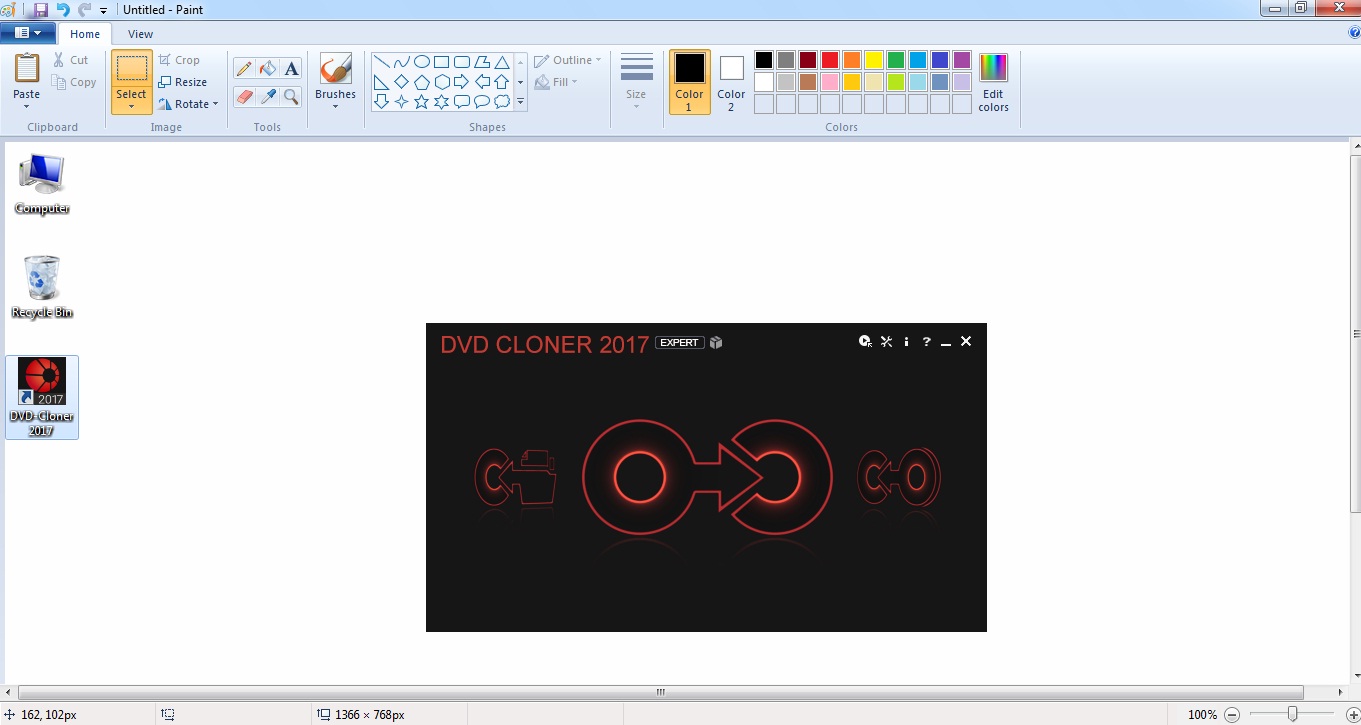
Task: Click the vertical scrollbar down arrow
Action: pyautogui.click(x=1354, y=677)
